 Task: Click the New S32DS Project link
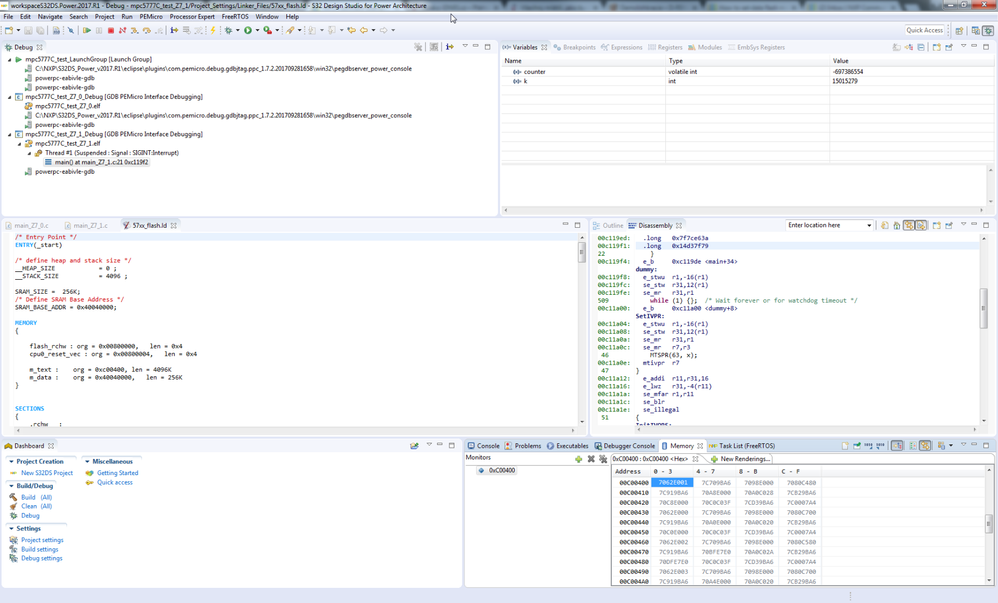[x=46, y=473]
